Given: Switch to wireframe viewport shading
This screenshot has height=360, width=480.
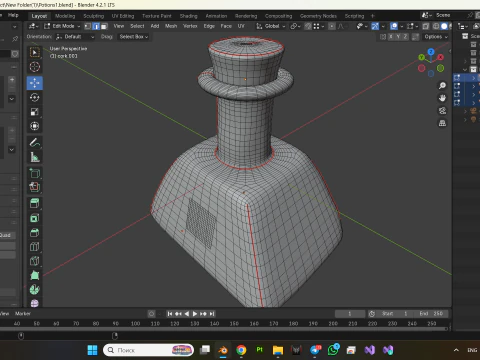Looking at the screenshot, I should [x=436, y=26].
